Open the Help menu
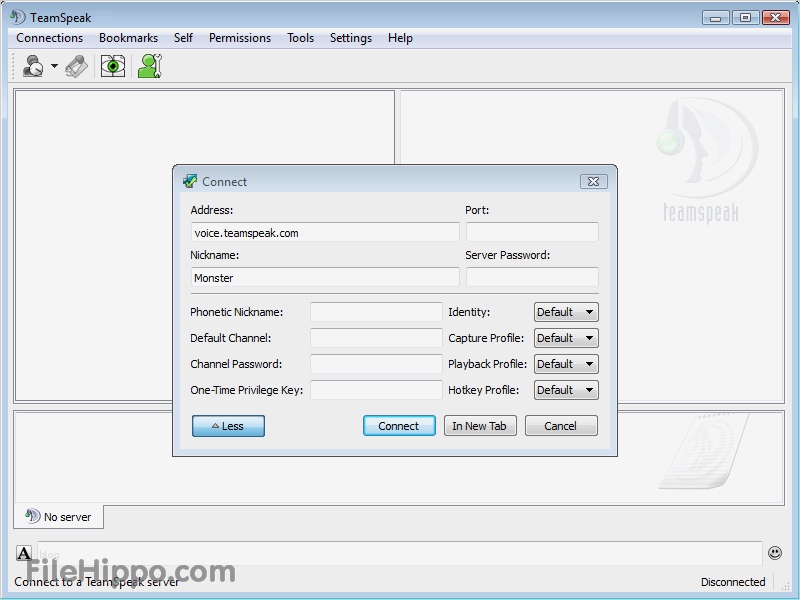800x600 pixels. [400, 38]
